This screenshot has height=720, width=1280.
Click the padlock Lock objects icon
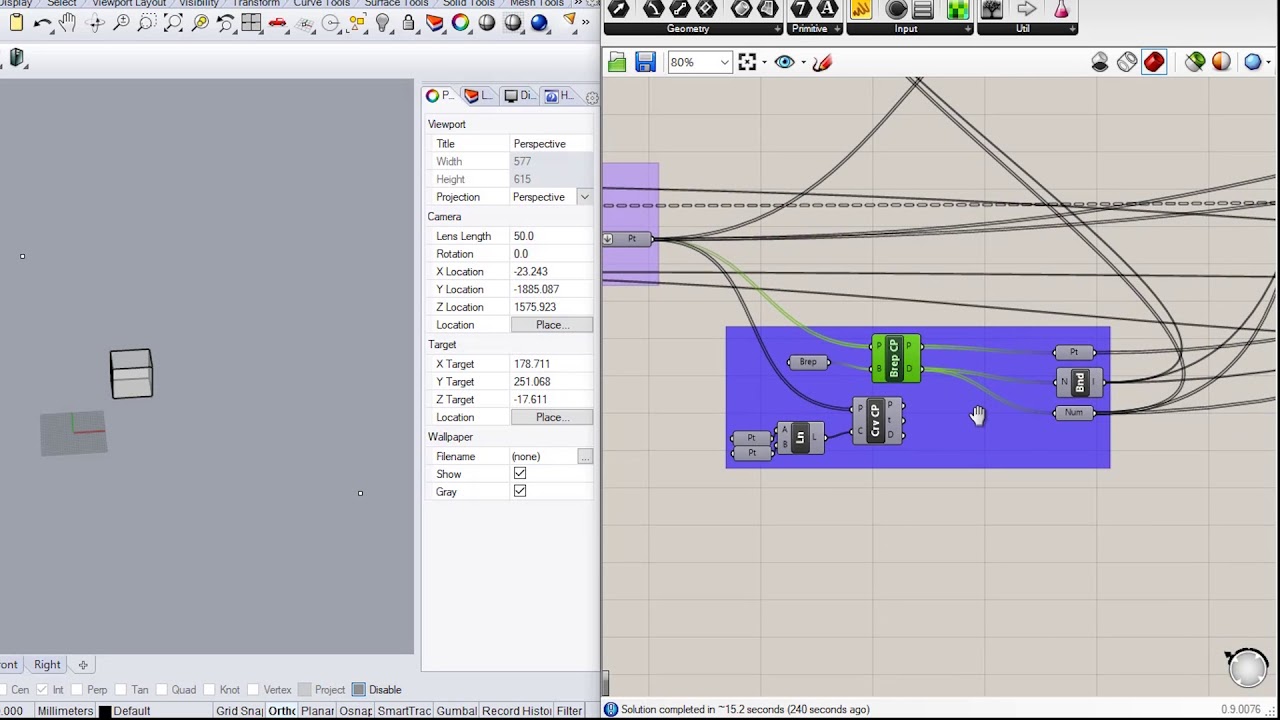[x=408, y=22]
